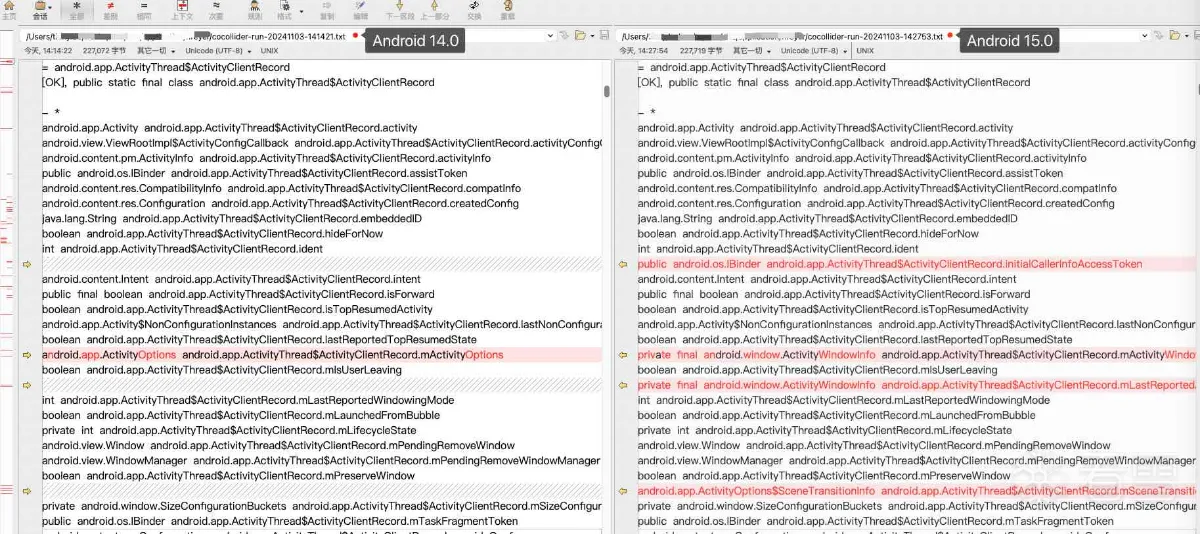Image resolution: width=1200 pixels, height=534 pixels.
Task: Open the left path history dropdown
Action: (x=551, y=36)
